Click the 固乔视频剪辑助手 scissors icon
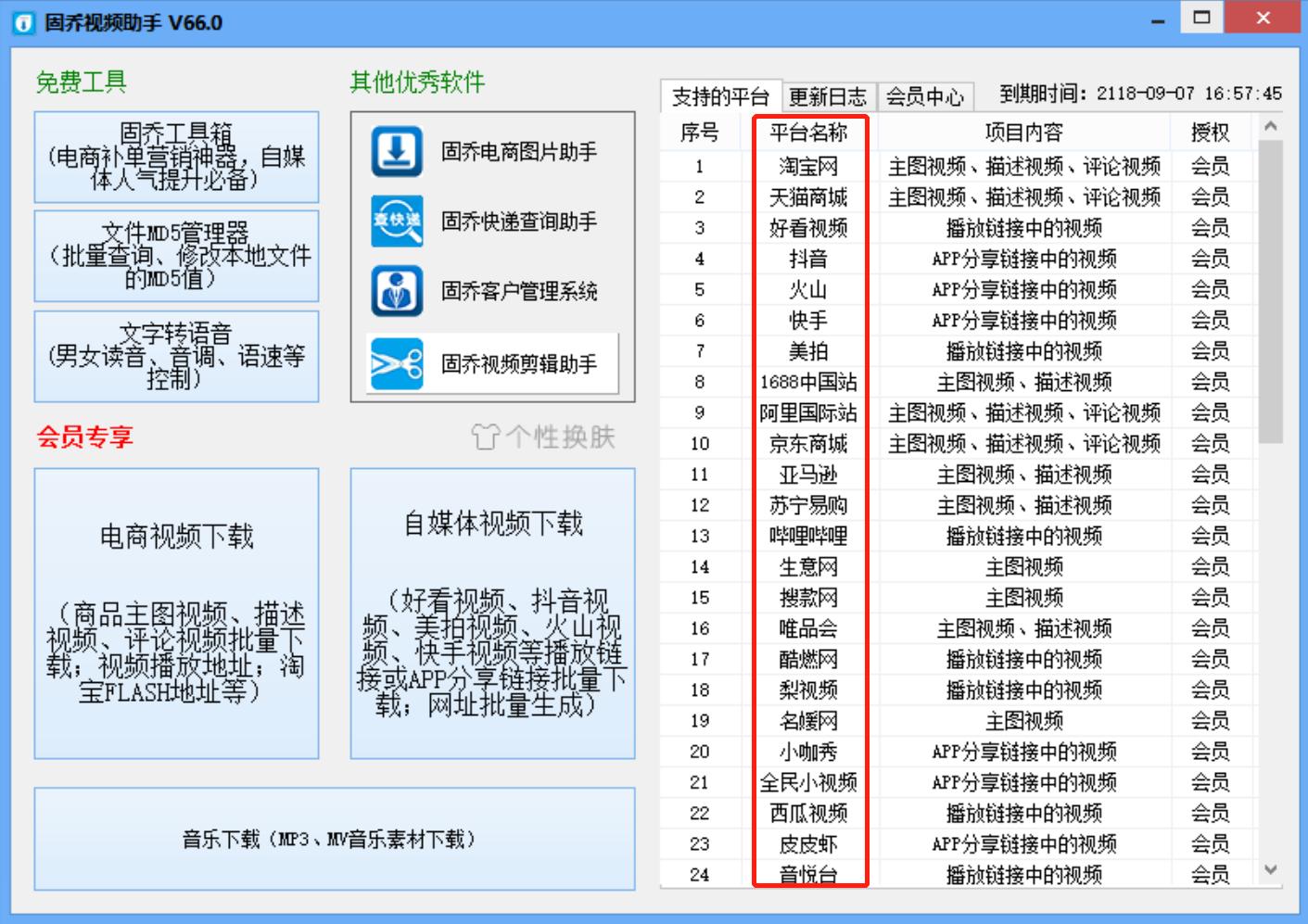1308x924 pixels. (397, 363)
